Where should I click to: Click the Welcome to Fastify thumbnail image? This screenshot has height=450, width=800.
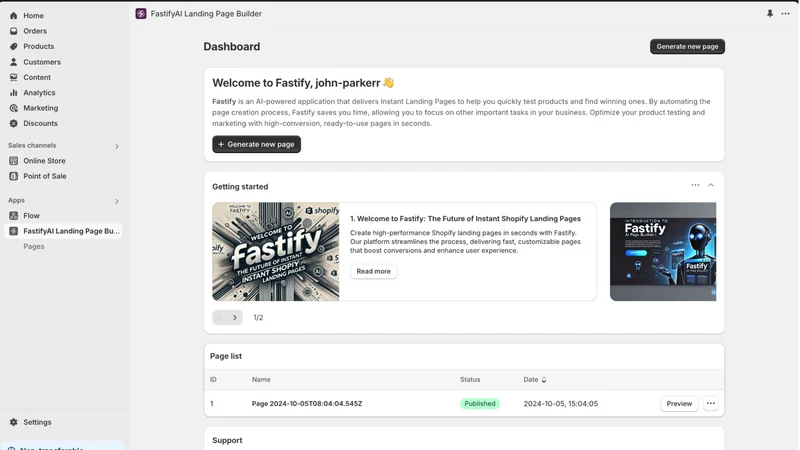click(x=276, y=252)
